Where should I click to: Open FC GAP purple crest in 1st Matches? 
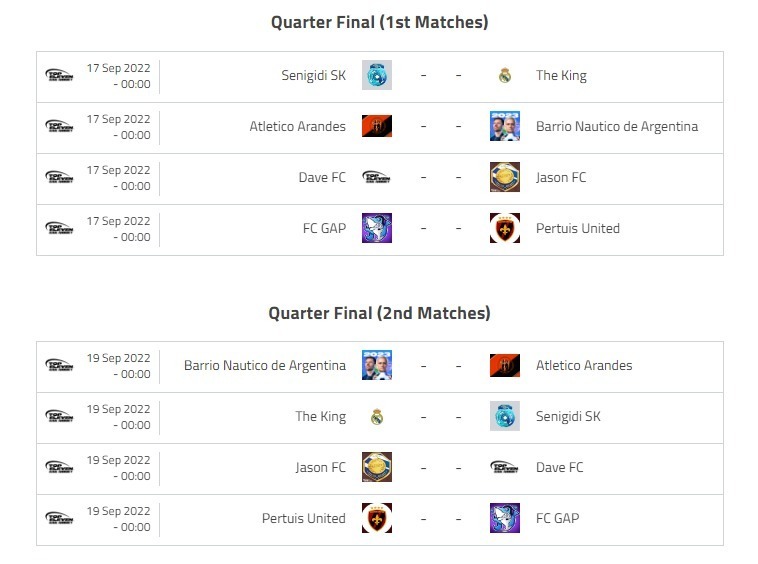click(x=376, y=228)
